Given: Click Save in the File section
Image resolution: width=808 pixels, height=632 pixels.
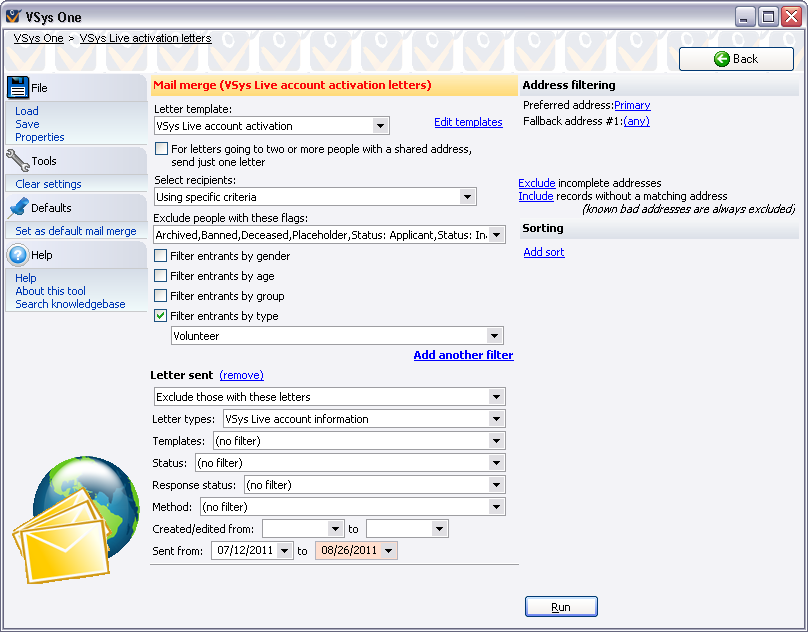Looking at the screenshot, I should [x=27, y=124].
